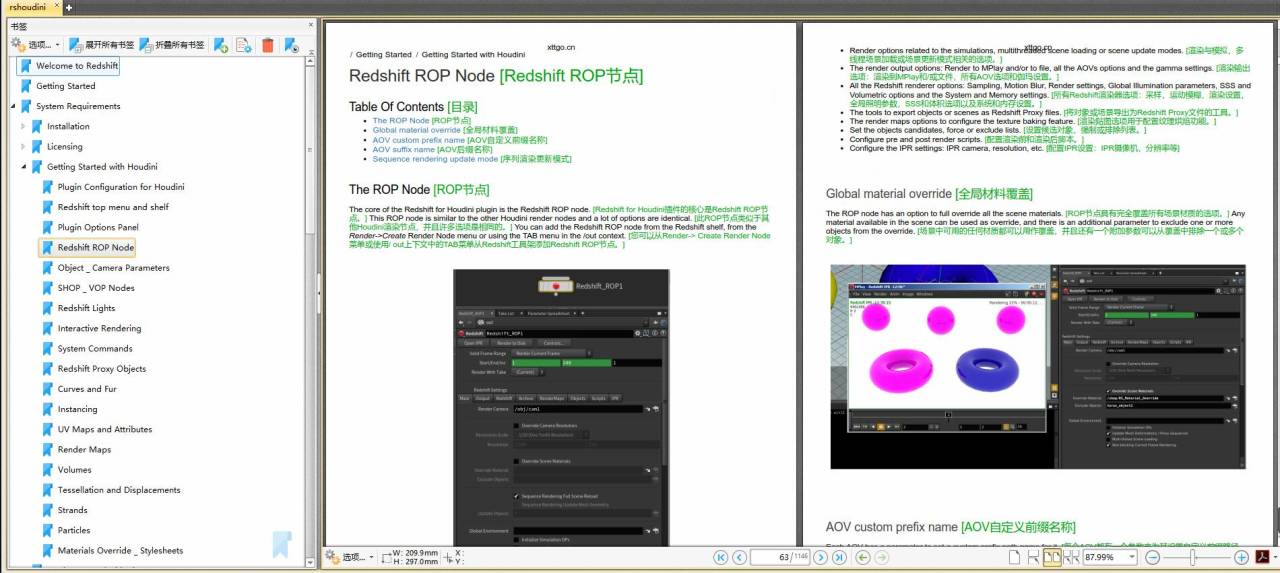Open the Render Maps bookmark
The width and height of the screenshot is (1280, 573).
(84, 450)
